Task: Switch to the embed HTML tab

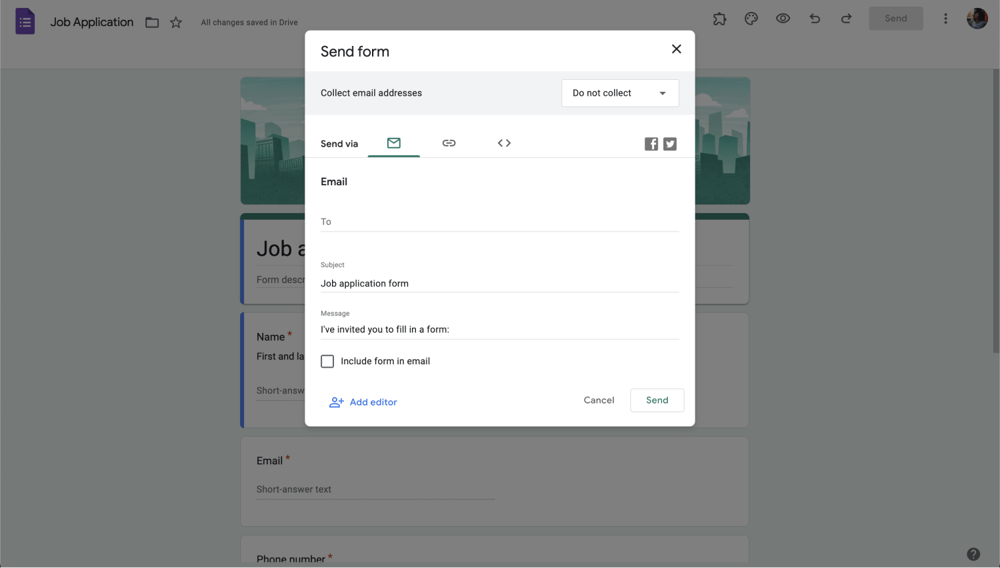Action: 504,143
